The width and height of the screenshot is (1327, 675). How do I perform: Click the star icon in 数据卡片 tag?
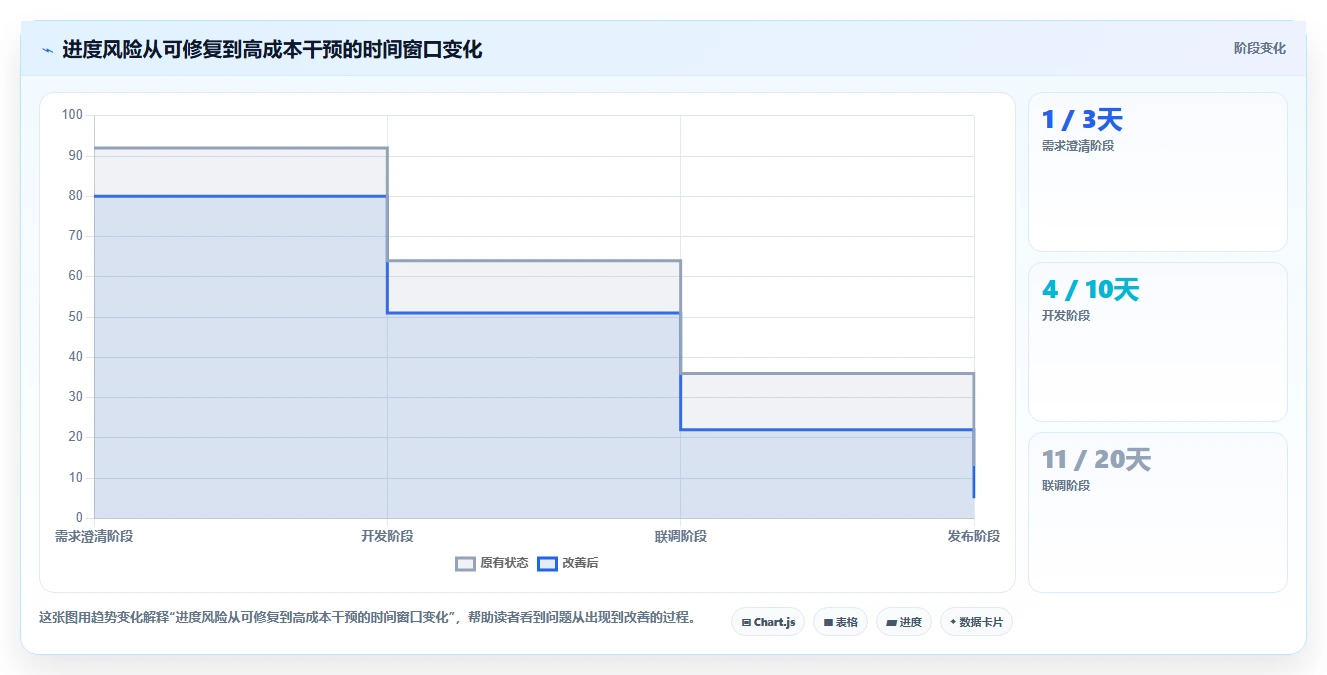click(953, 622)
